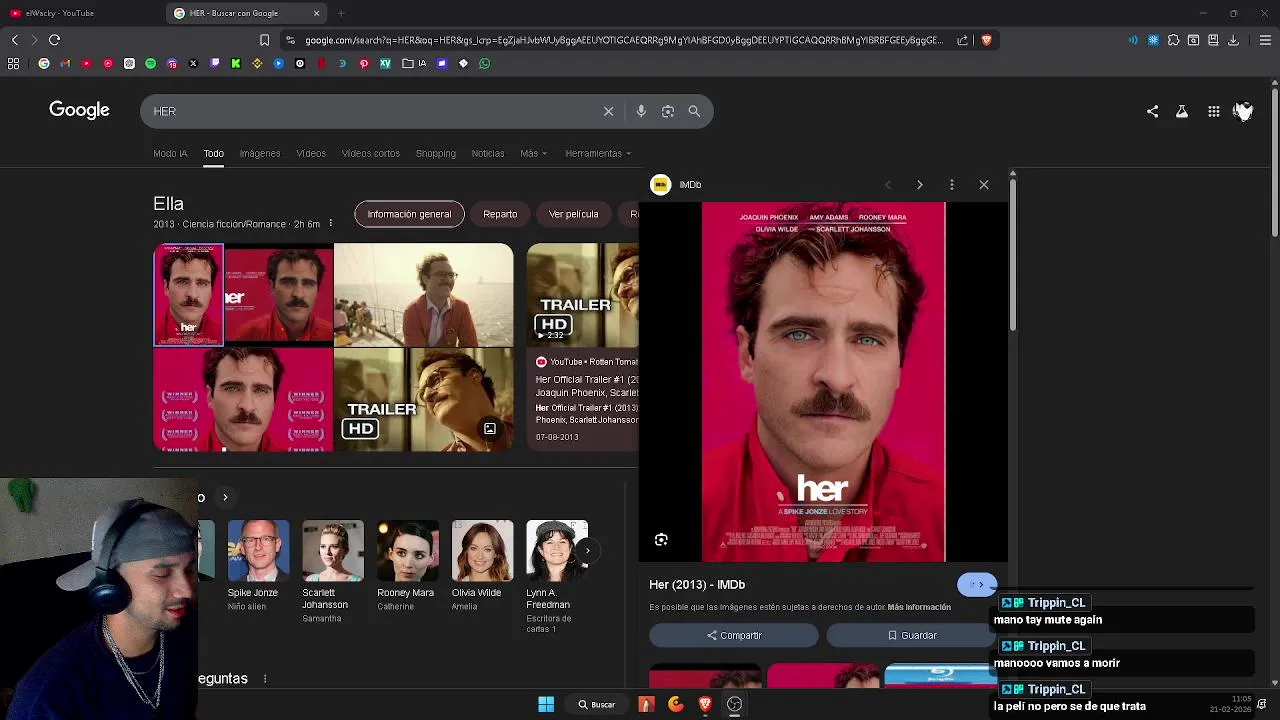Click the share icon in the address bar
The width and height of the screenshot is (1280, 720).
(x=962, y=40)
